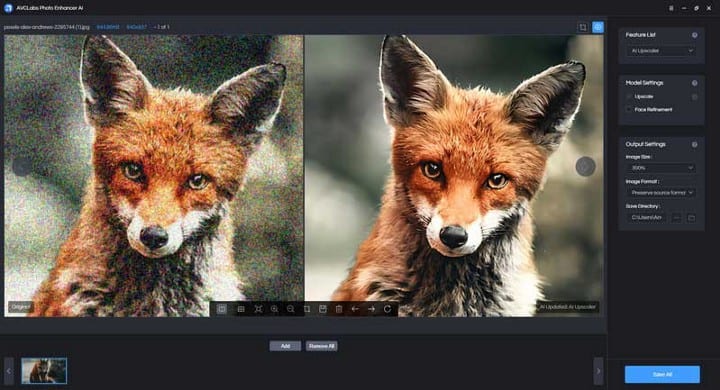Switch to the grid view layout icon
This screenshot has width=720, height=390.
pyautogui.click(x=241, y=309)
